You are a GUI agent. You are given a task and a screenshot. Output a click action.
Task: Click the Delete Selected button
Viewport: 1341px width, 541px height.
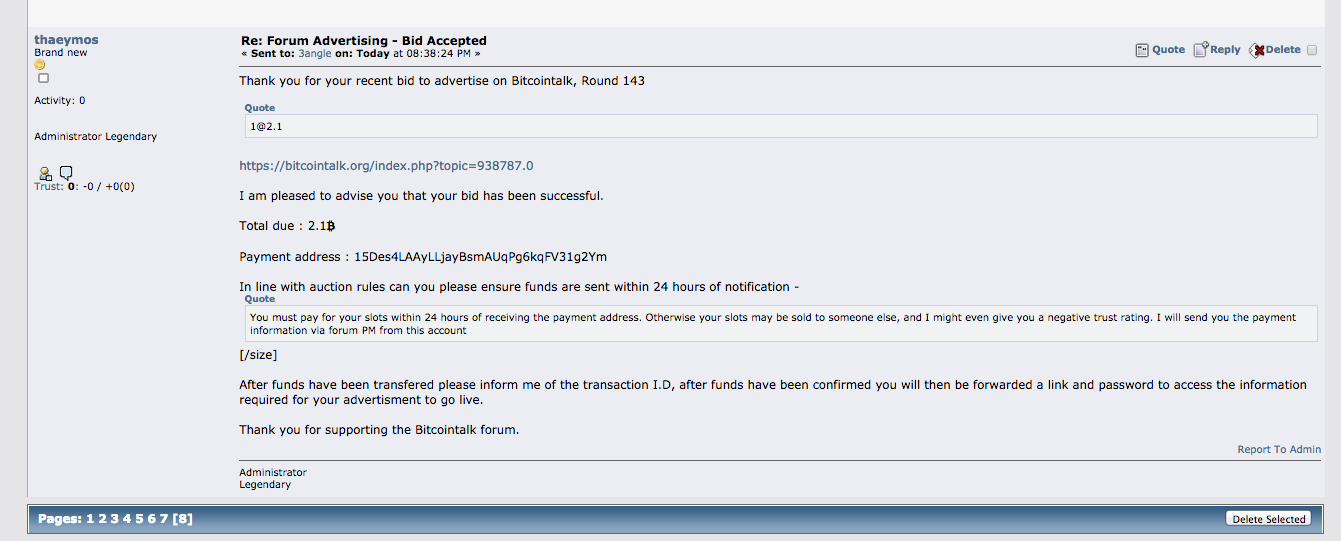1269,519
